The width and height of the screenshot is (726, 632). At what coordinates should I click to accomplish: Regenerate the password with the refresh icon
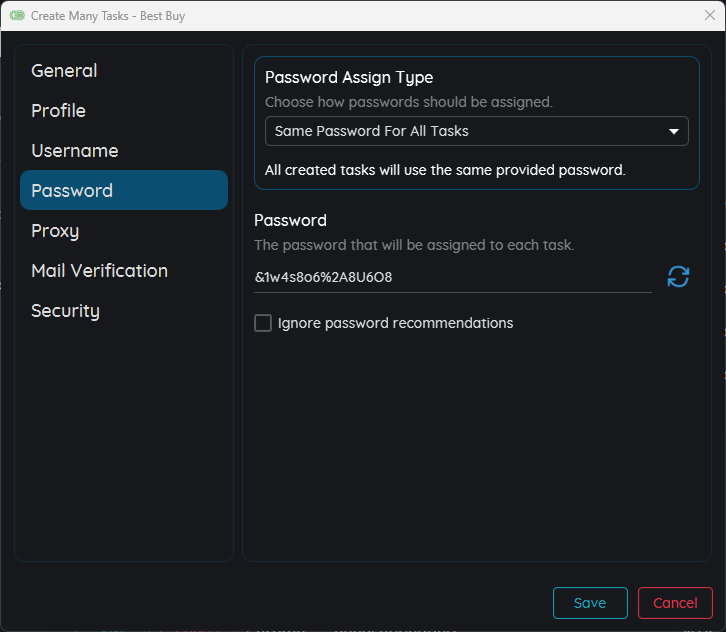tap(678, 277)
